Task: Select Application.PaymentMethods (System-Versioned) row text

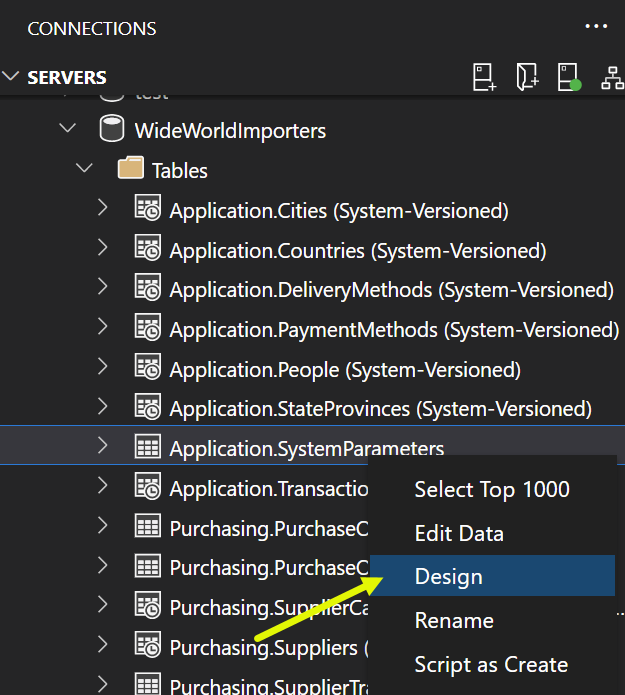Action: [395, 330]
